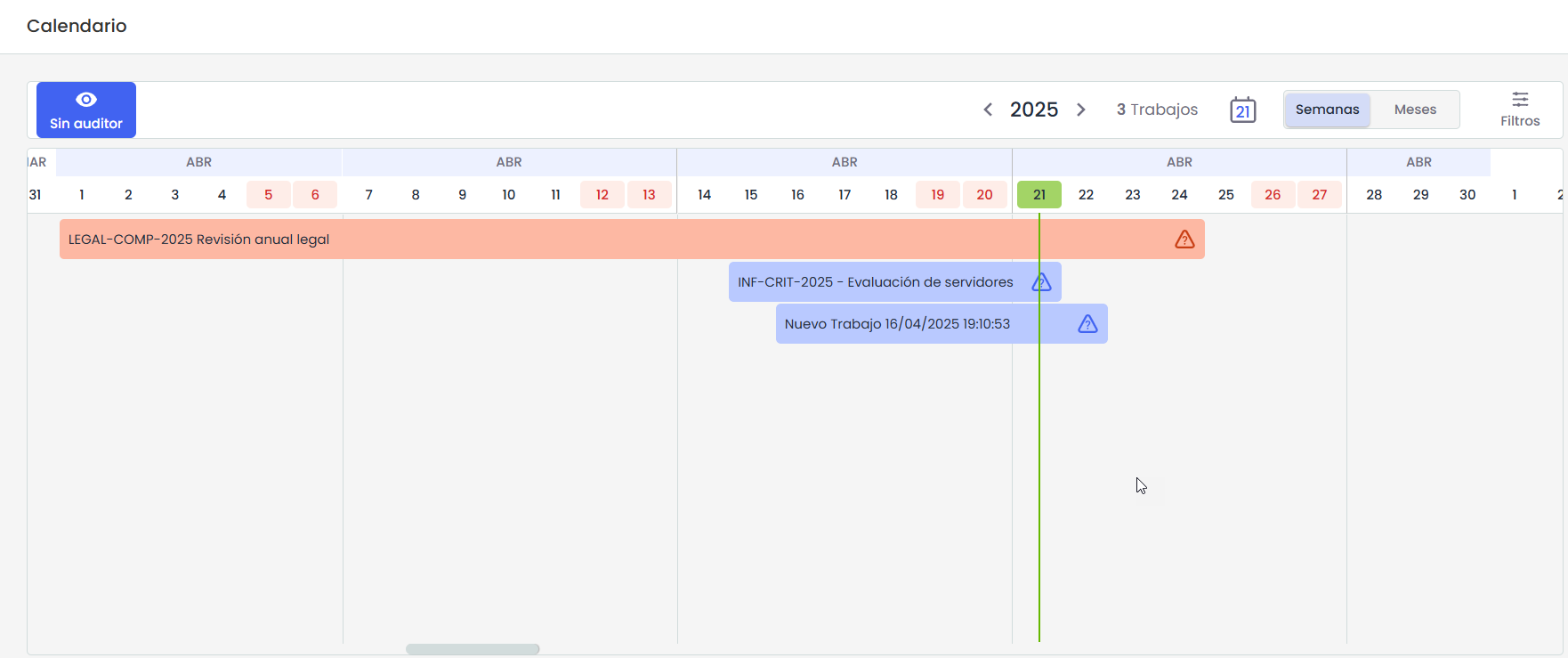Viewport: 1568px width, 658px height.
Task: Switch to Semanas view
Action: pos(1327,110)
